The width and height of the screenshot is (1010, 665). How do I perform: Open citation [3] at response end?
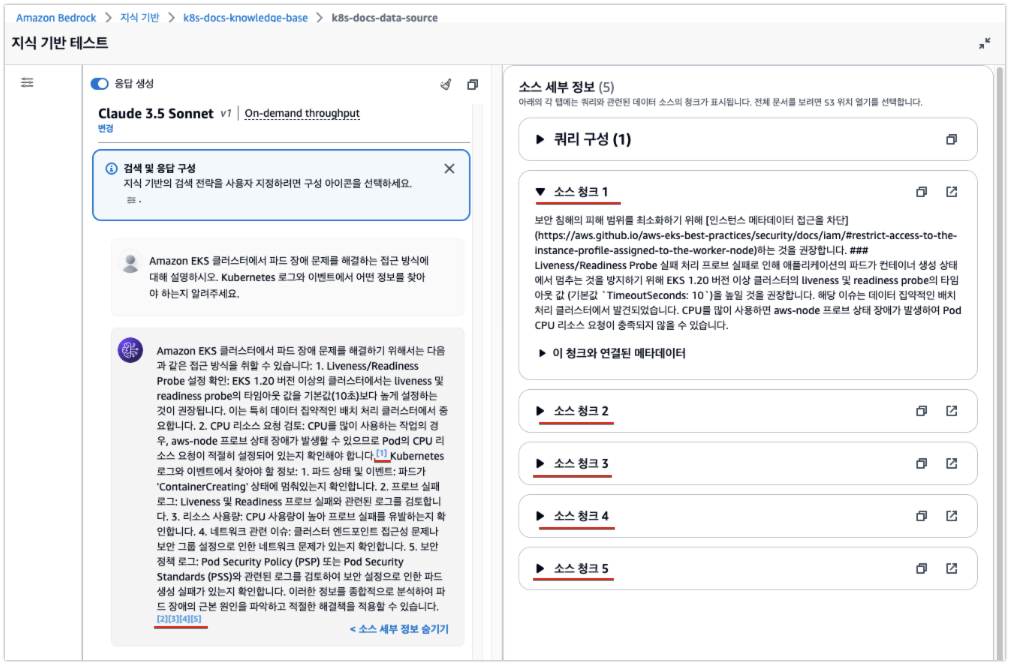[173, 619]
